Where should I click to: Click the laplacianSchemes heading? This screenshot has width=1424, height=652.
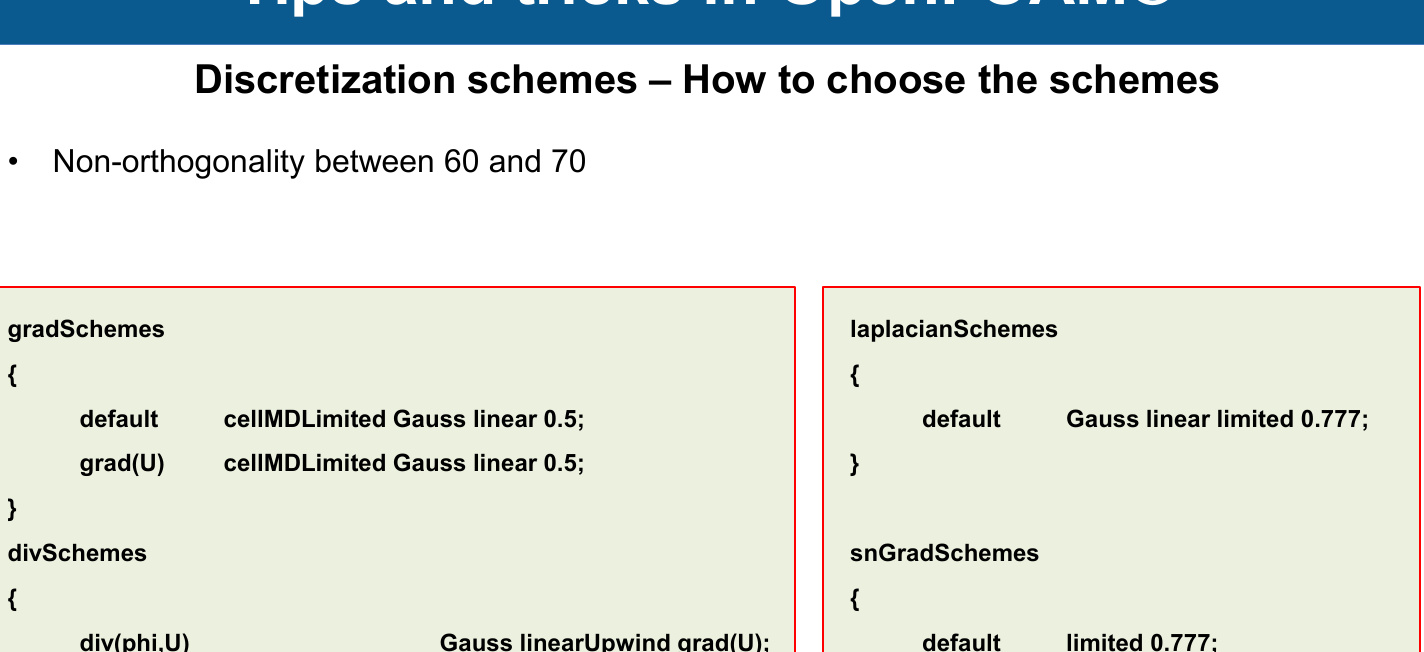point(954,329)
